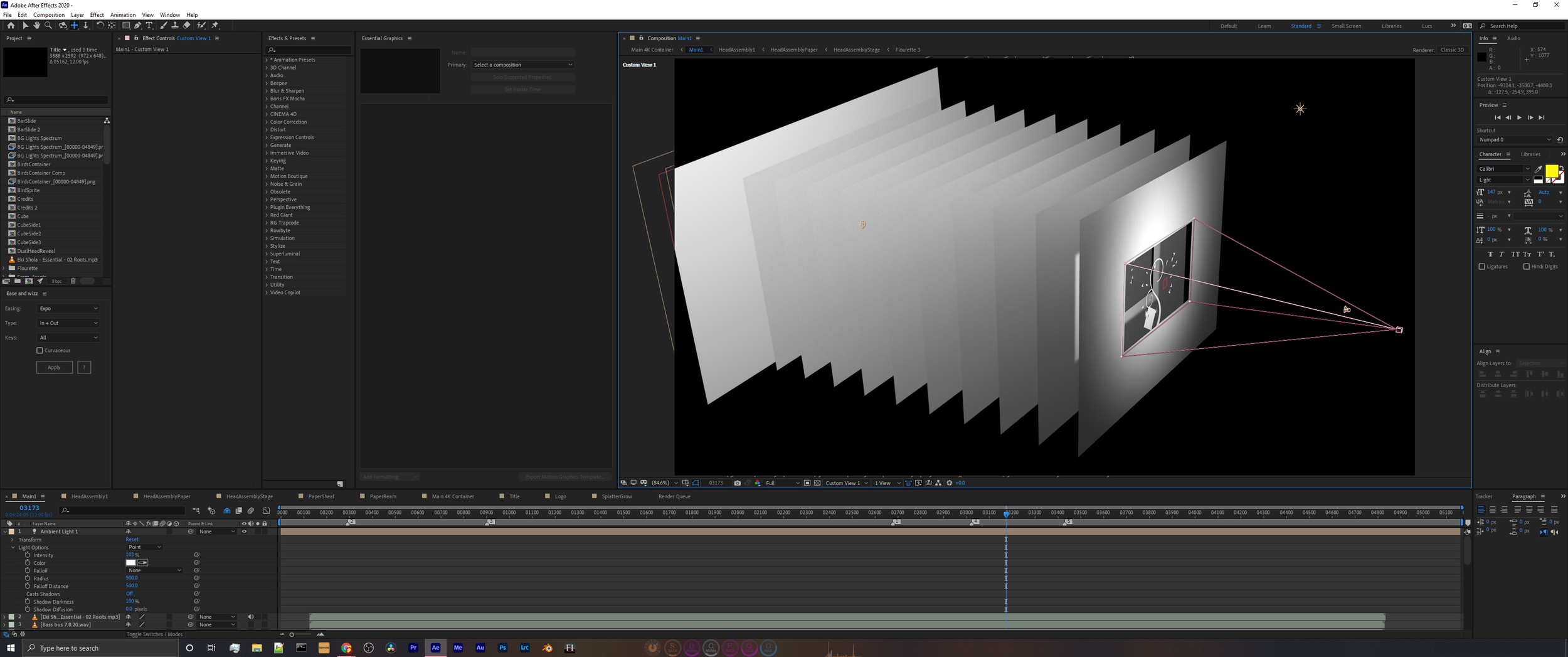1568x657 pixels.
Task: Click the Character panel eyedropper icon
Action: tap(1538, 169)
